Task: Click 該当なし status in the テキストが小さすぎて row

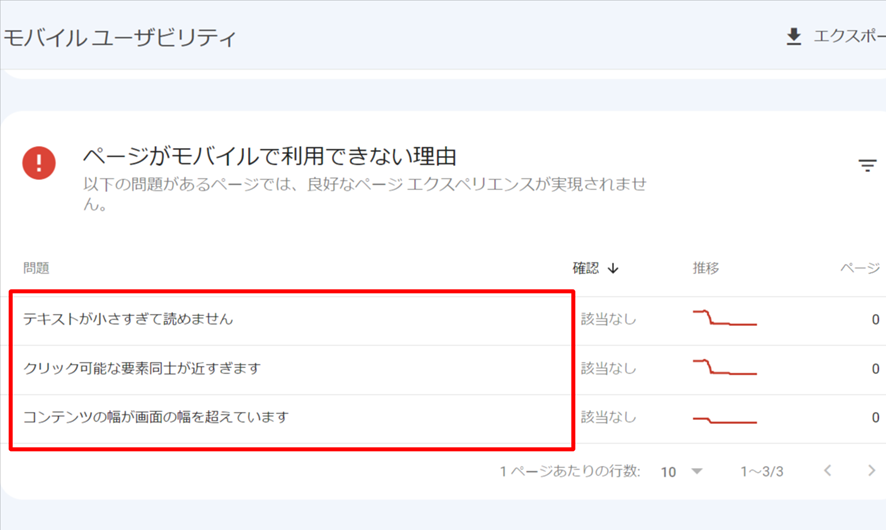Action: click(609, 319)
